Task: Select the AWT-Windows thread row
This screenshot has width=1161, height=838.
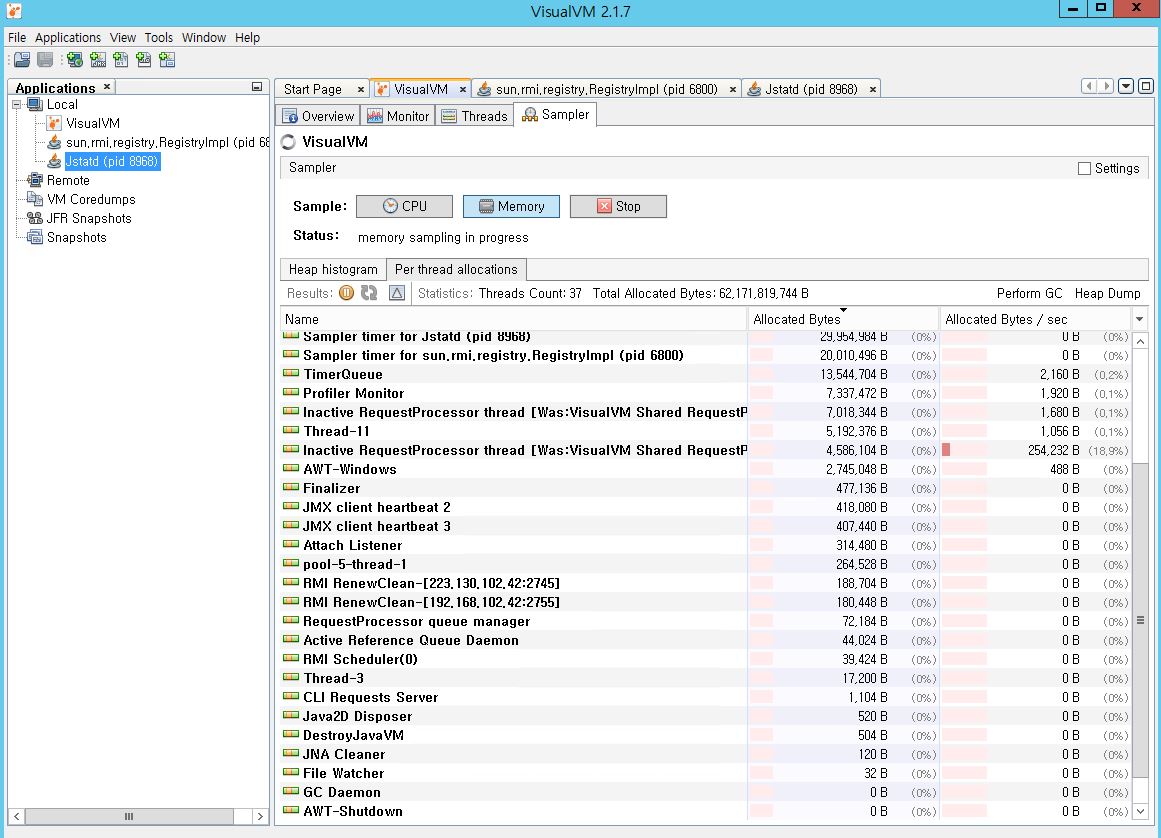Action: (x=706, y=469)
